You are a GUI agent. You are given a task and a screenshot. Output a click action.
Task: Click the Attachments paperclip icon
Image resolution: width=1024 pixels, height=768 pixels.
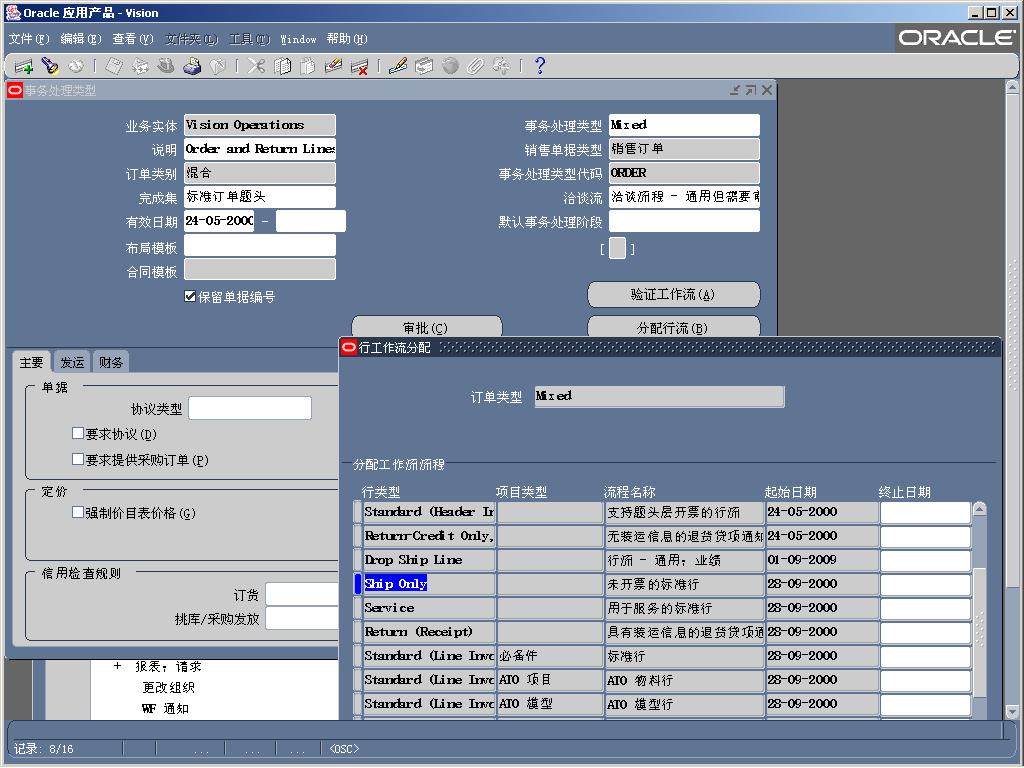pyautogui.click(x=475, y=66)
